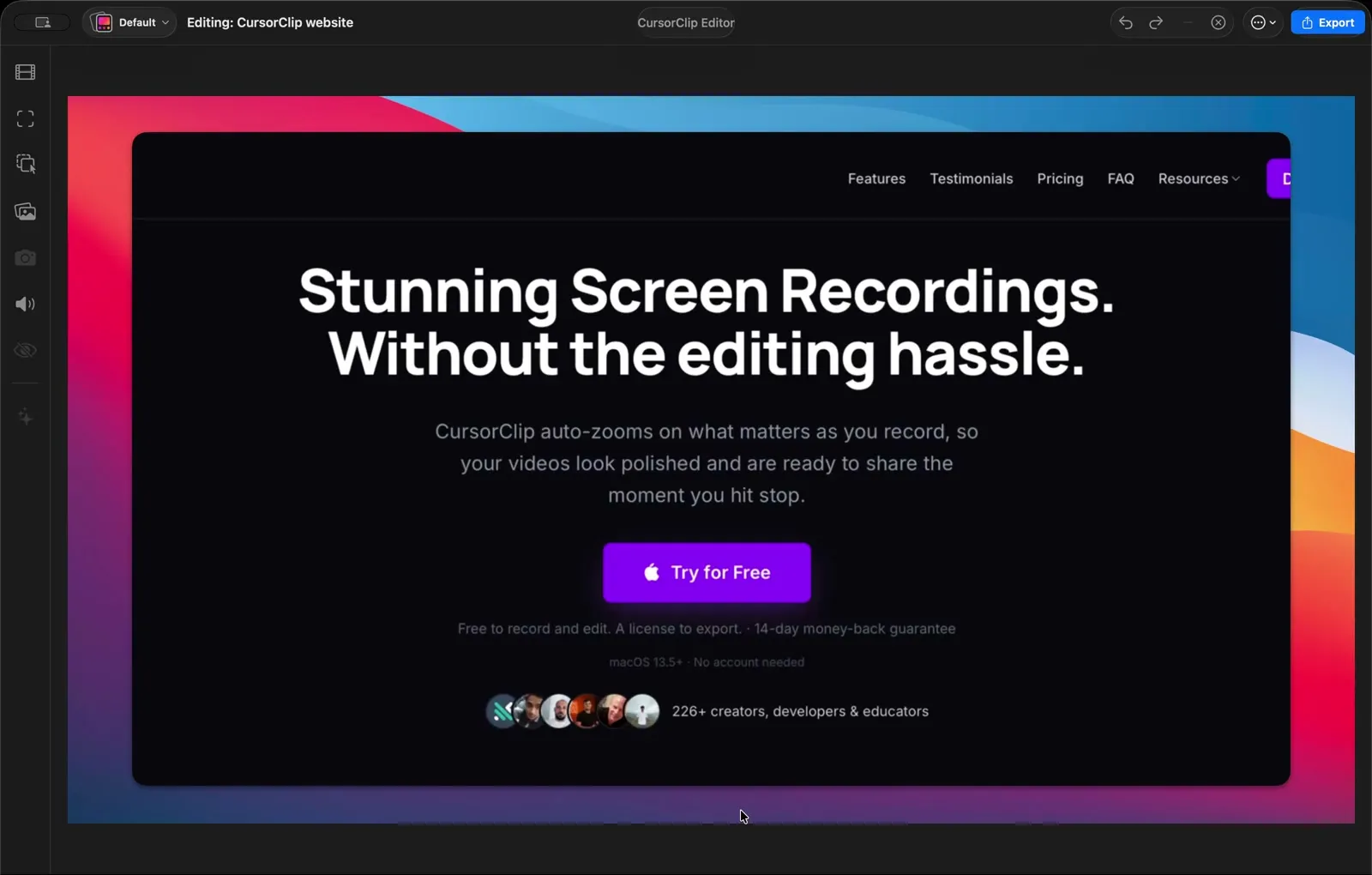Click '226+ creators, developers & educators' text
This screenshot has height=875, width=1372.
800,711
